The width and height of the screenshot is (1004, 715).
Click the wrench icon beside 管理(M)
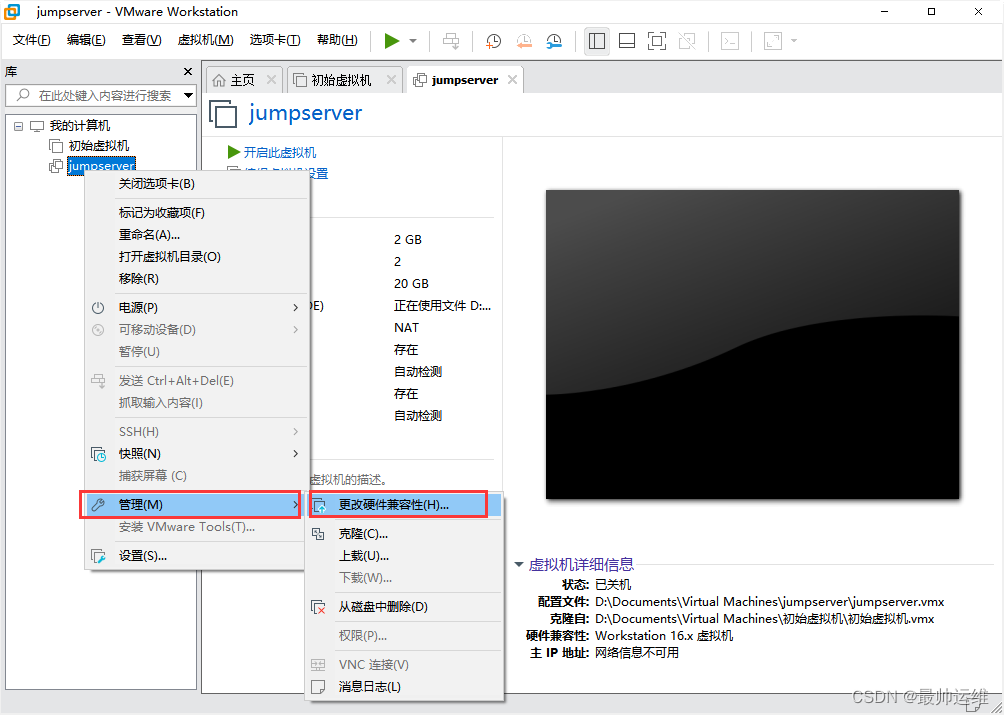coord(98,504)
